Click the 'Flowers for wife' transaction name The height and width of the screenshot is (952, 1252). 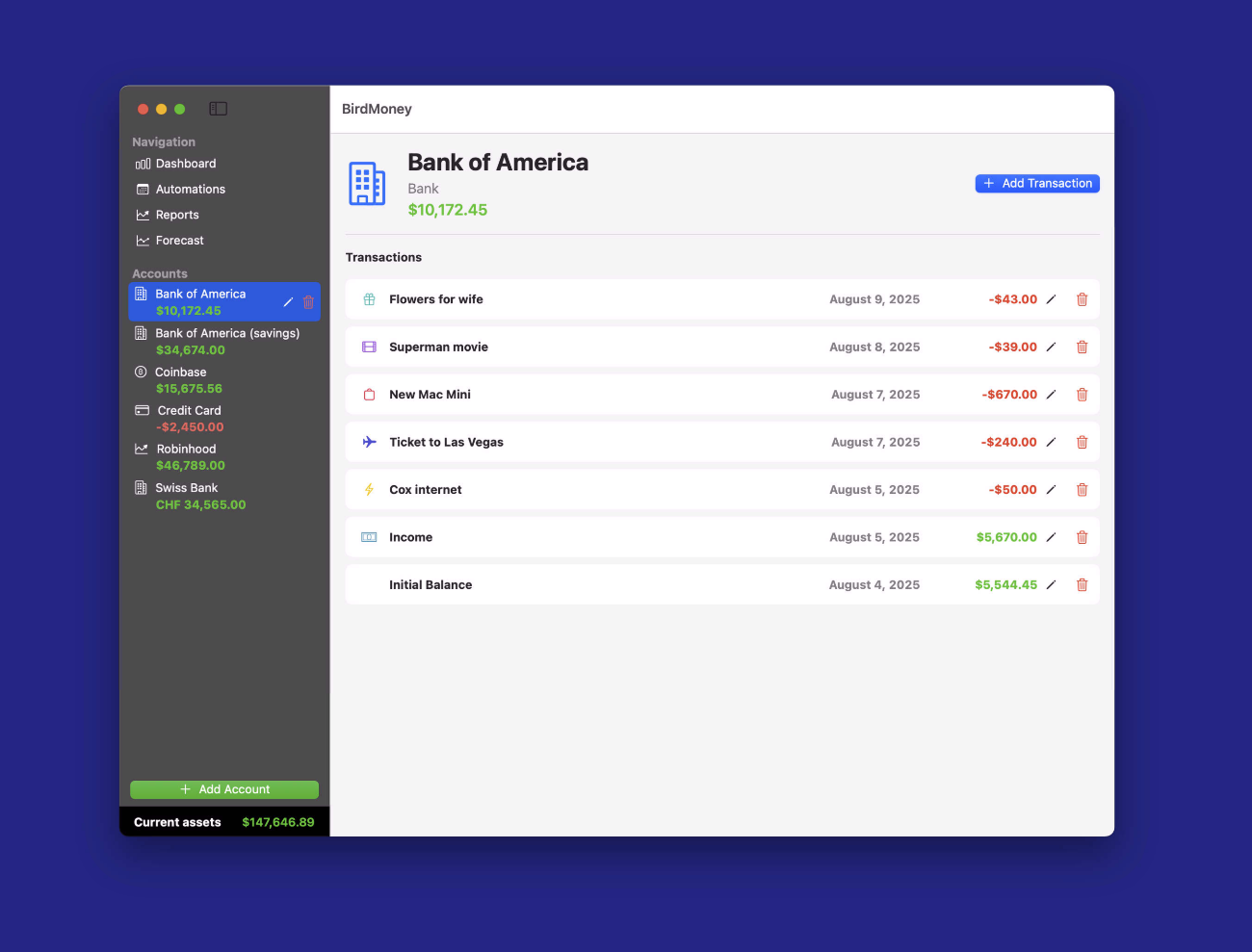coord(436,299)
